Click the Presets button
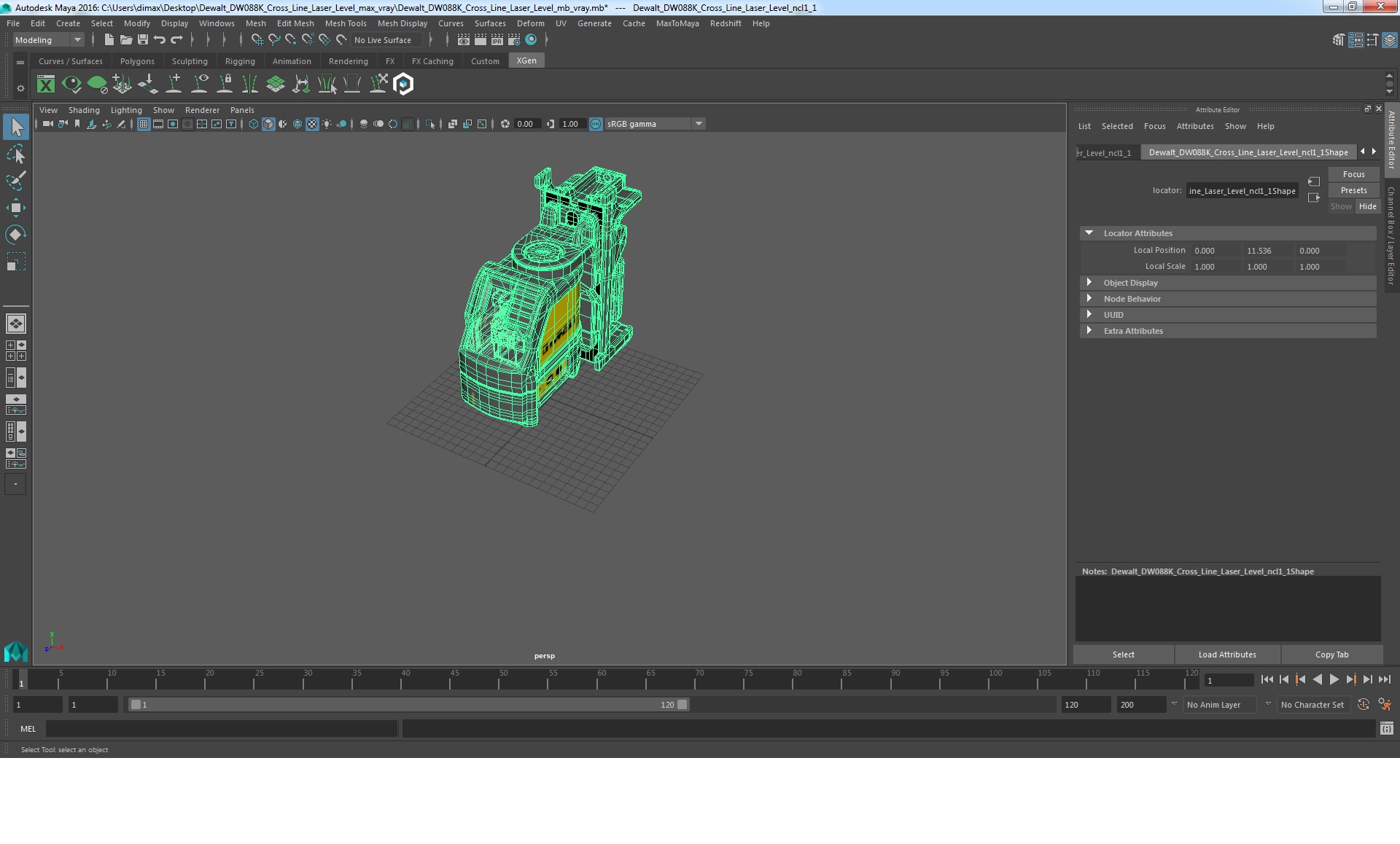This screenshot has height=844, width=1400. pos(1353,190)
